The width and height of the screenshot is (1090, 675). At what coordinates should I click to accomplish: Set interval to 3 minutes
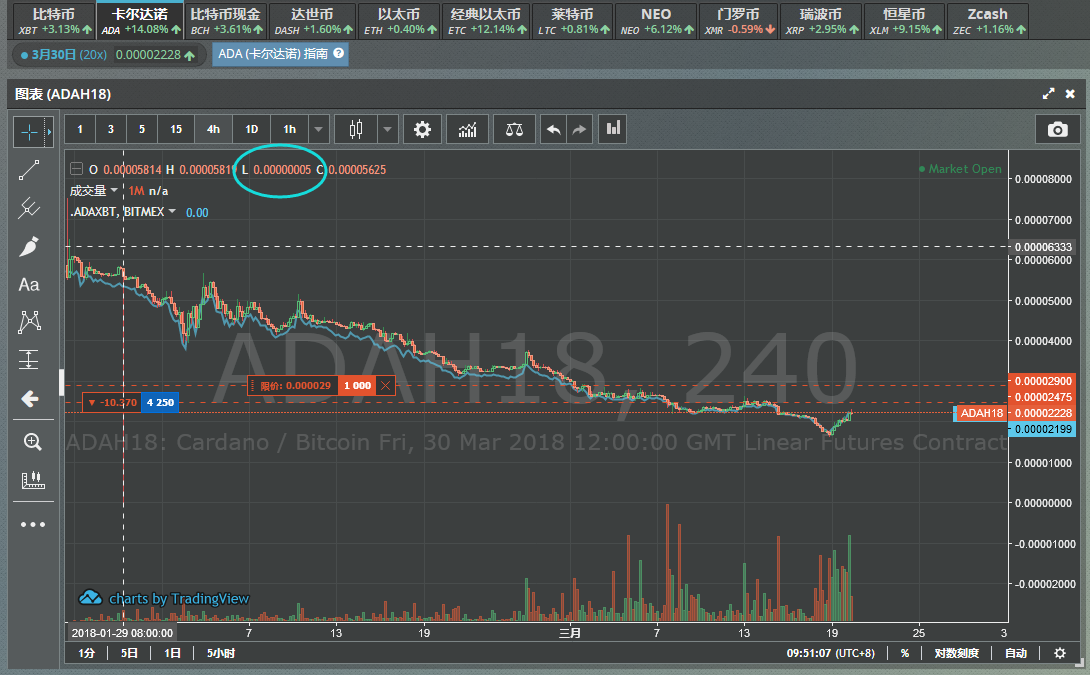coord(111,129)
